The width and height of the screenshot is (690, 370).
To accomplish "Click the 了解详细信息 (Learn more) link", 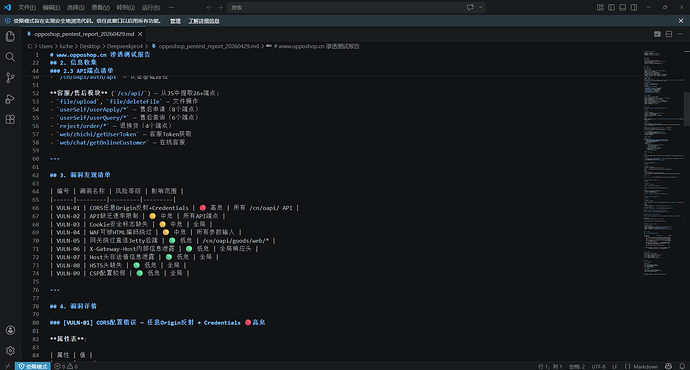I will 204,21.
